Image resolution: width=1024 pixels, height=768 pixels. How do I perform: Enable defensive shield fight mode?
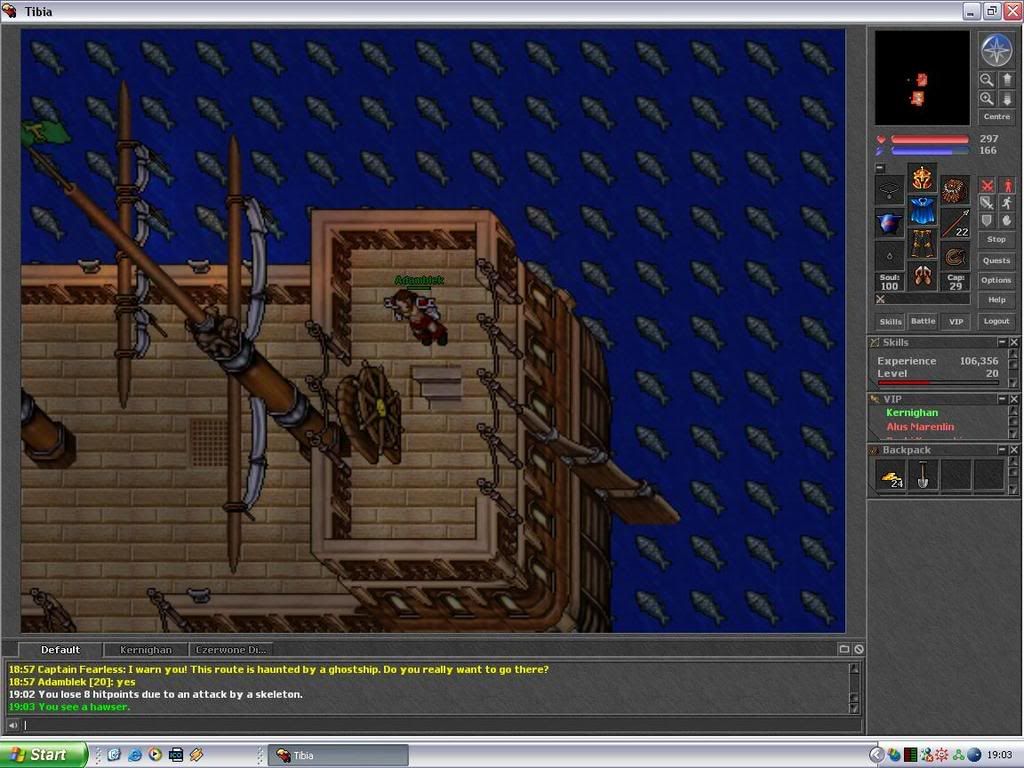click(x=987, y=221)
